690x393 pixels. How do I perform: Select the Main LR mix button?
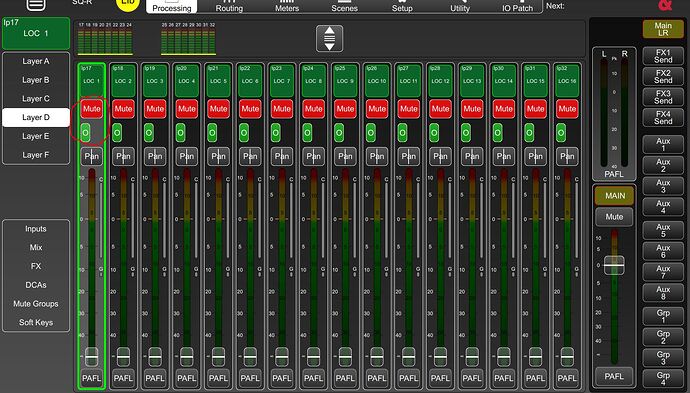tap(663, 29)
